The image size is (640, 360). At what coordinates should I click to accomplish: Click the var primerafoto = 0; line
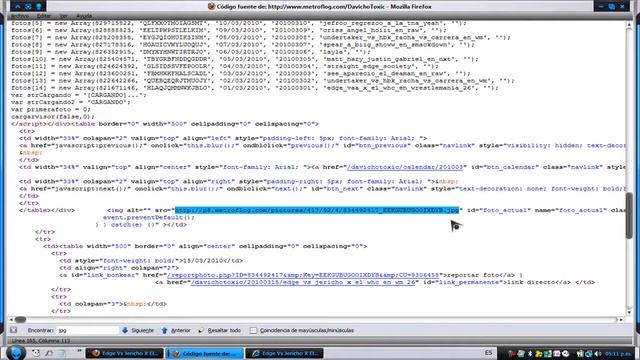click(51, 109)
